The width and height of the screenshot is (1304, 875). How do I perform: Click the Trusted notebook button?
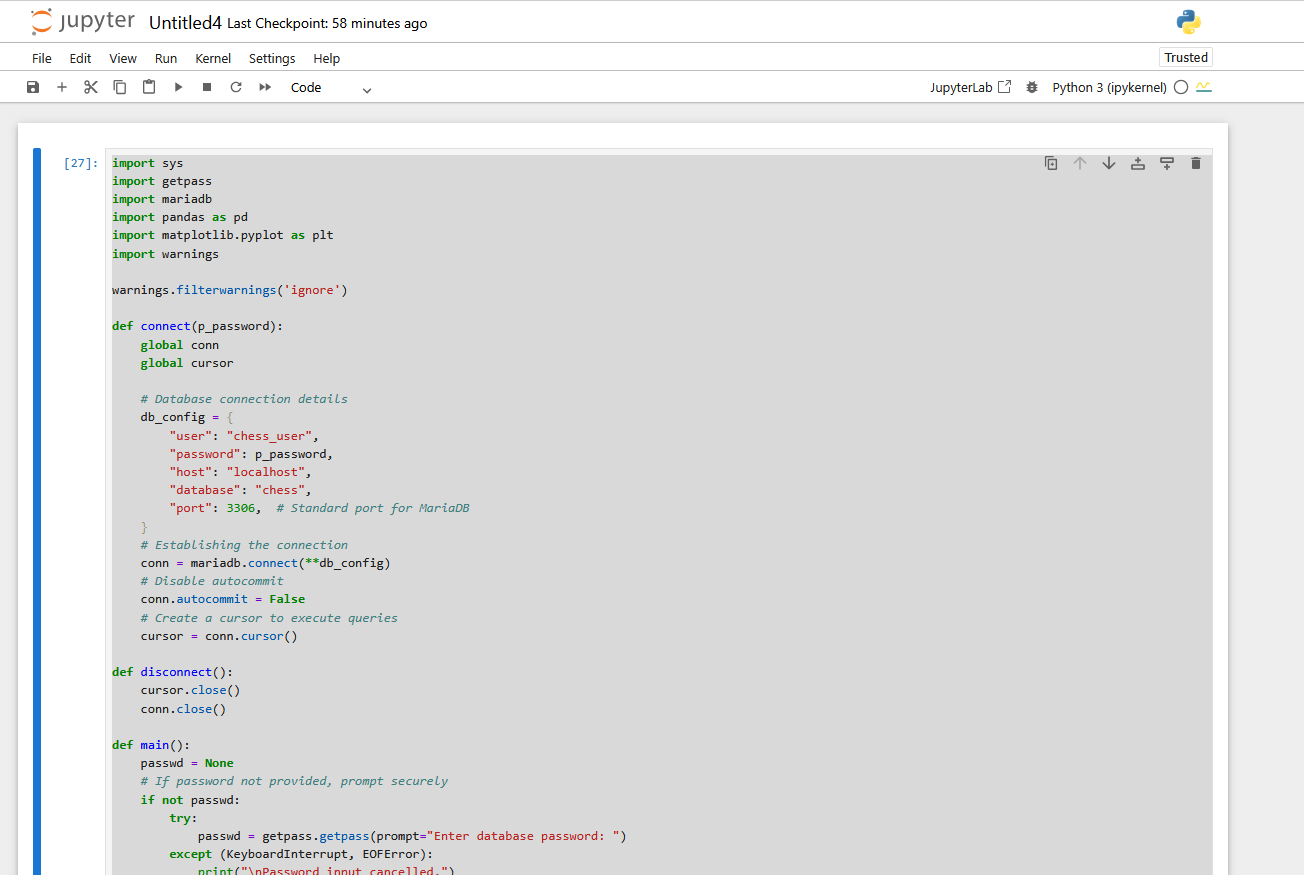click(1186, 57)
